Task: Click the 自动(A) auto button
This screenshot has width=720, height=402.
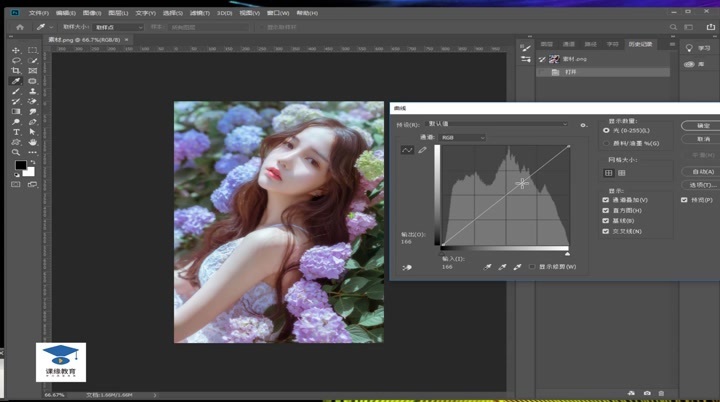Action: pos(702,172)
